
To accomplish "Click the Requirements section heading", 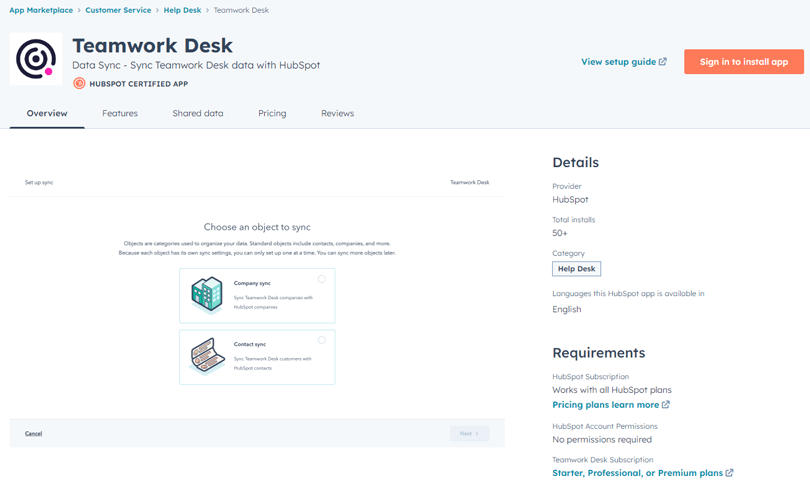I will (599, 353).
